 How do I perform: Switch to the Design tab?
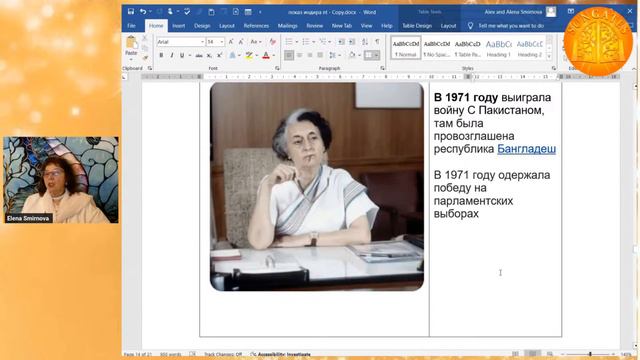coord(202,26)
